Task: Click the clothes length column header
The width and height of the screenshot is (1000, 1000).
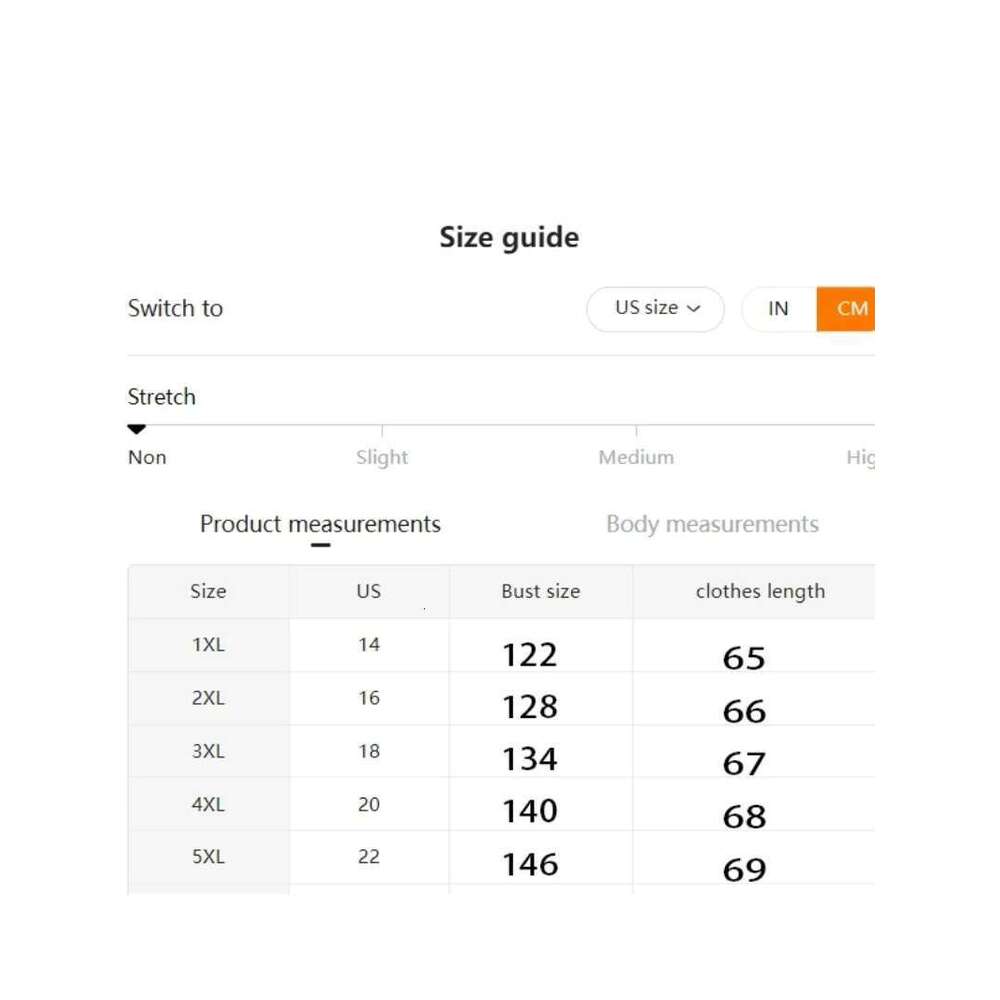Action: (760, 591)
